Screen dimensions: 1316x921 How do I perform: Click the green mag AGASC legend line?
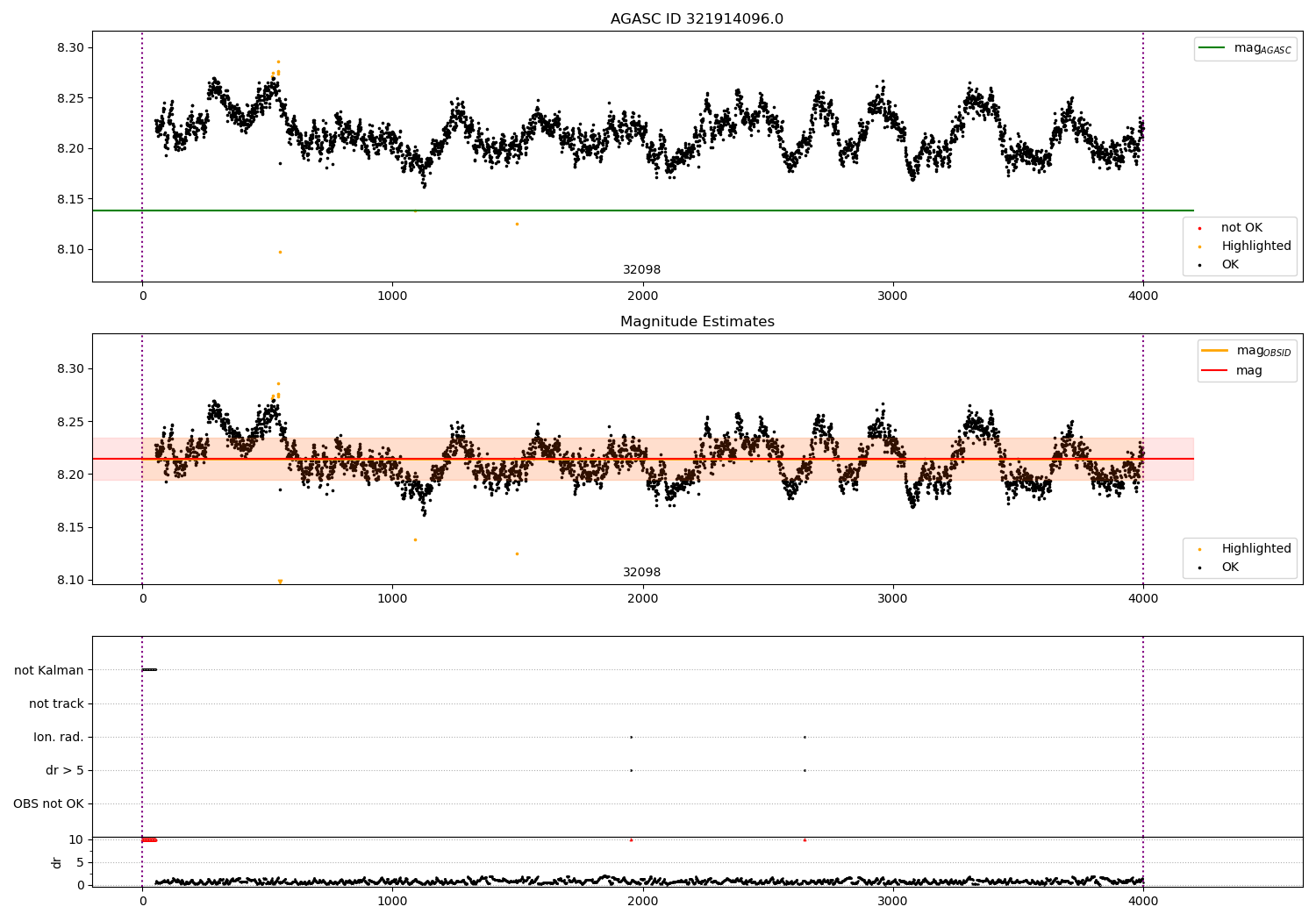tap(1212, 48)
